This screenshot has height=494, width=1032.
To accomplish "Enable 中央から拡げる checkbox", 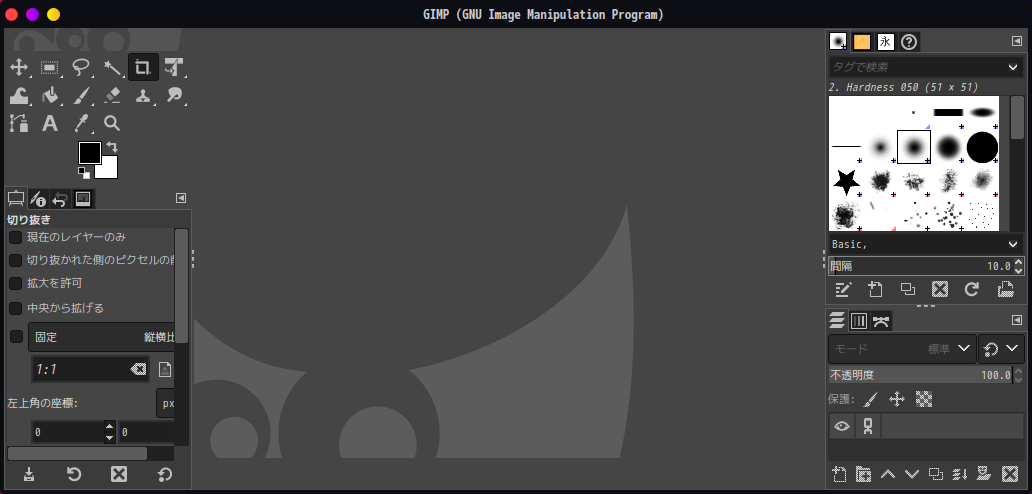I will pos(15,308).
